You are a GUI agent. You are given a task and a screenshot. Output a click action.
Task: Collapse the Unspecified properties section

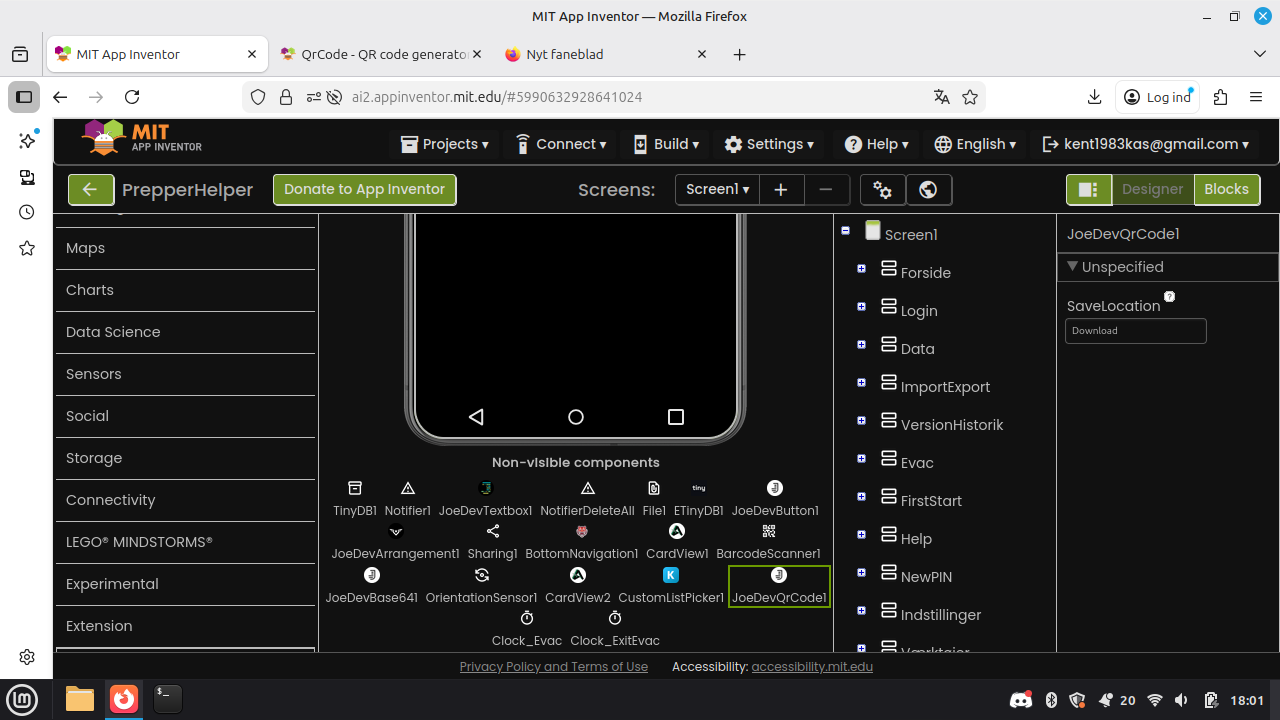1072,267
